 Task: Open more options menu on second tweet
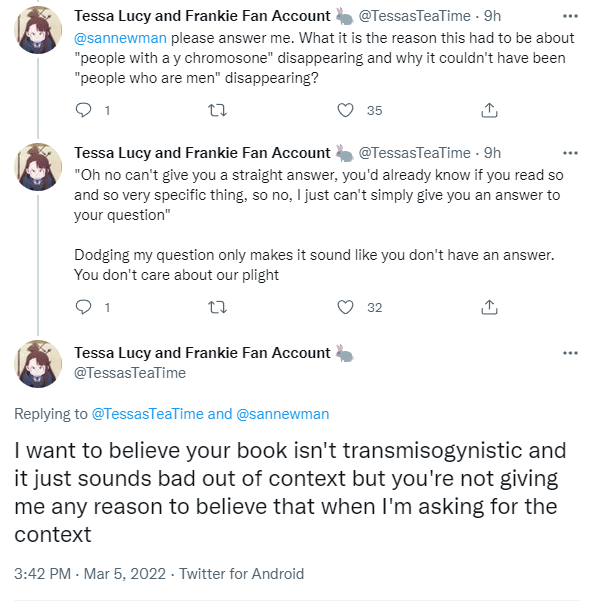tap(570, 153)
